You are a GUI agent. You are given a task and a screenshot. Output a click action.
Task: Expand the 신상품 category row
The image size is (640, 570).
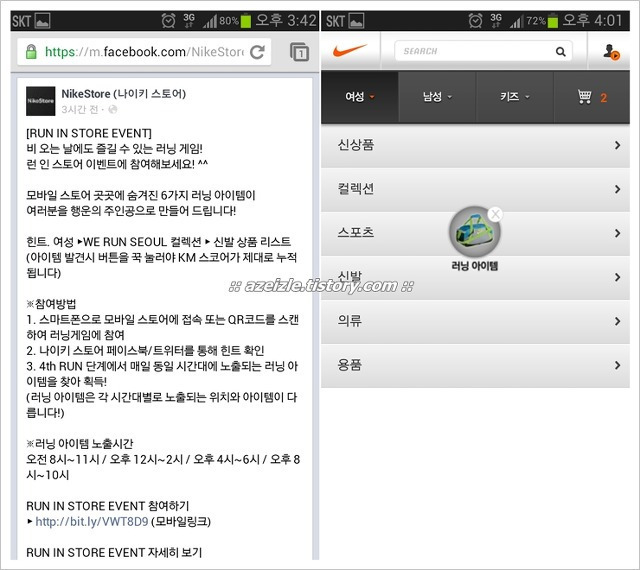475,145
